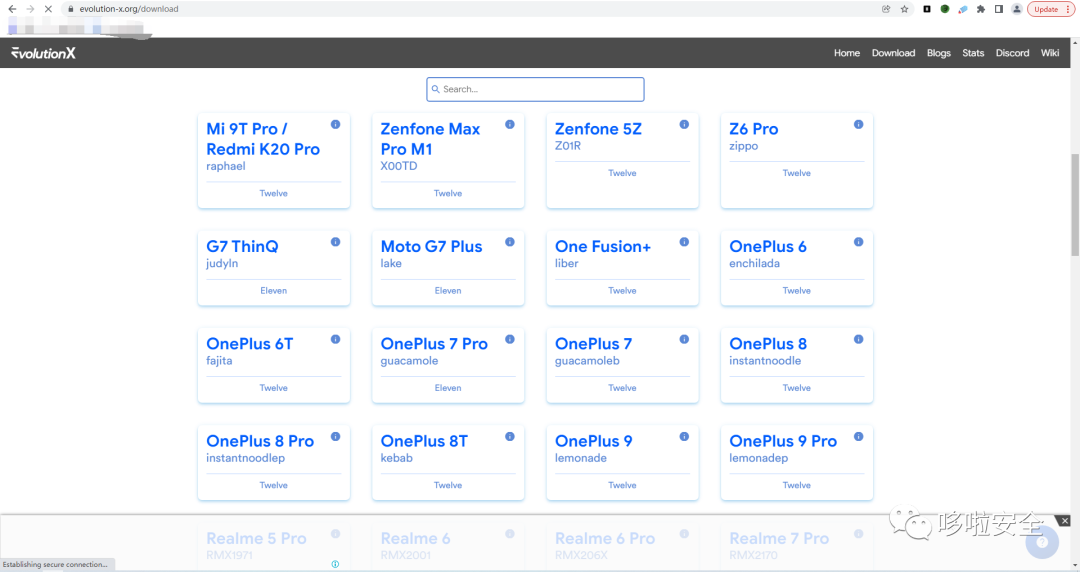Select Eleven version on OnePlus 7 Pro card
1080x572 pixels.
[448, 388]
